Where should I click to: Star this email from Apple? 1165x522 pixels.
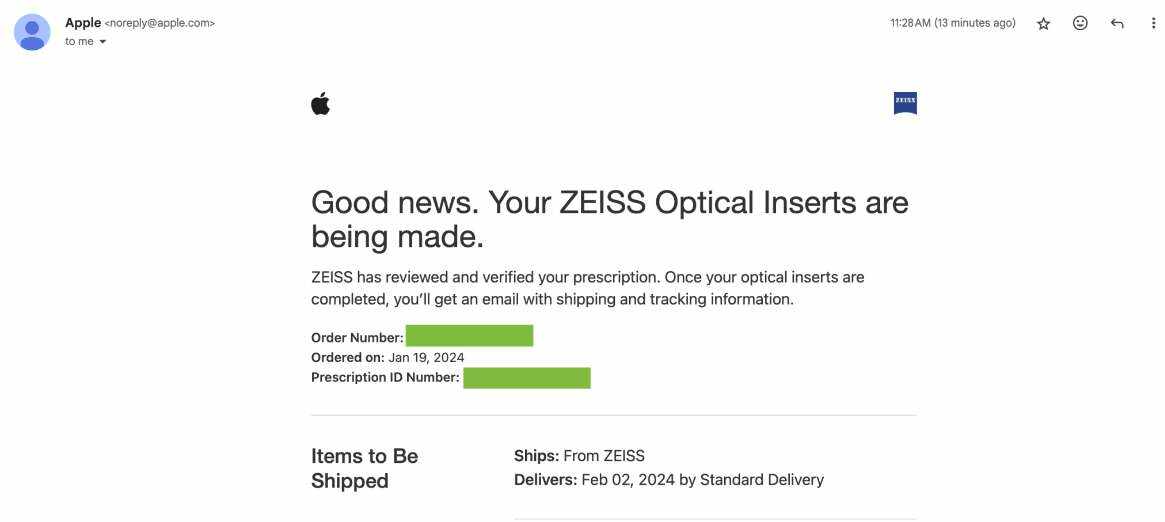[1043, 23]
